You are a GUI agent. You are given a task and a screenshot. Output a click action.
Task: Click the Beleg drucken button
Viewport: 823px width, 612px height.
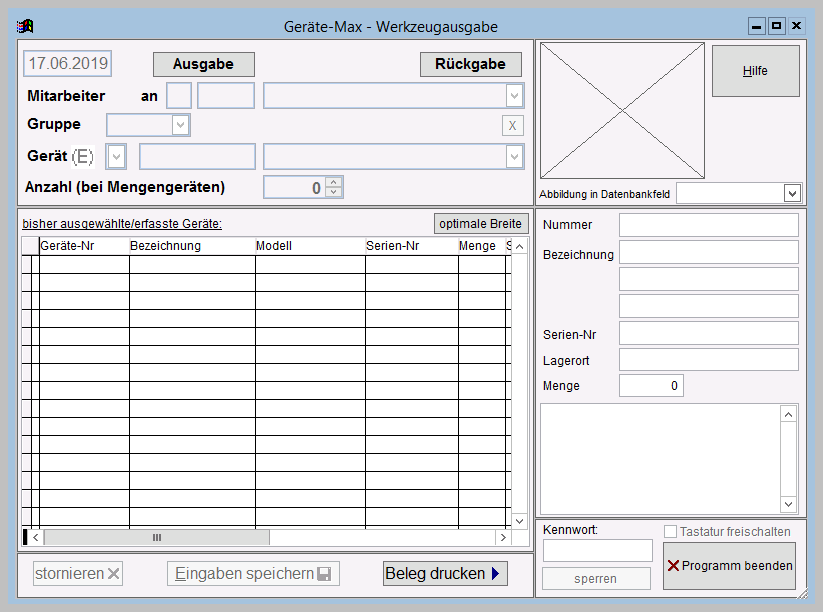tap(445, 573)
